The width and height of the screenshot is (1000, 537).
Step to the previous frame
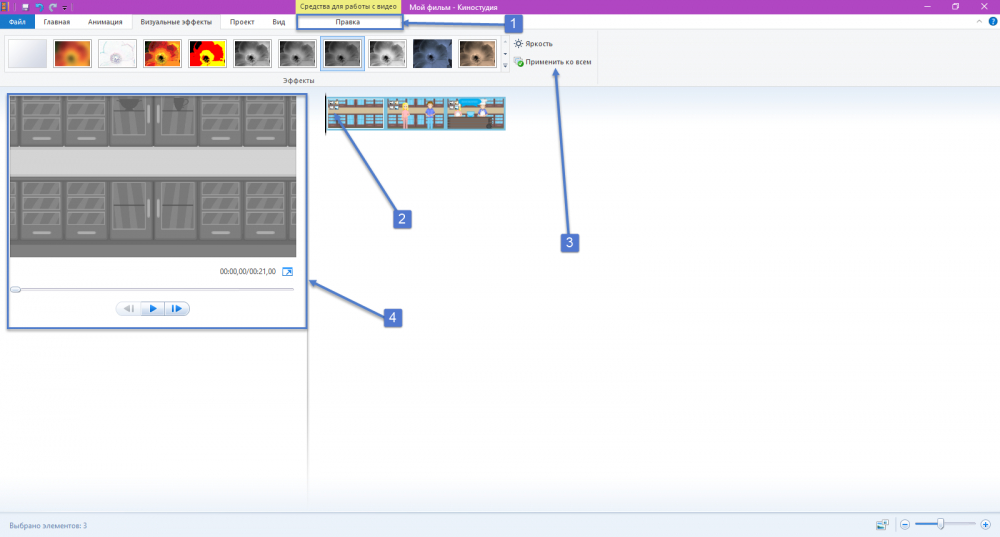tap(128, 309)
